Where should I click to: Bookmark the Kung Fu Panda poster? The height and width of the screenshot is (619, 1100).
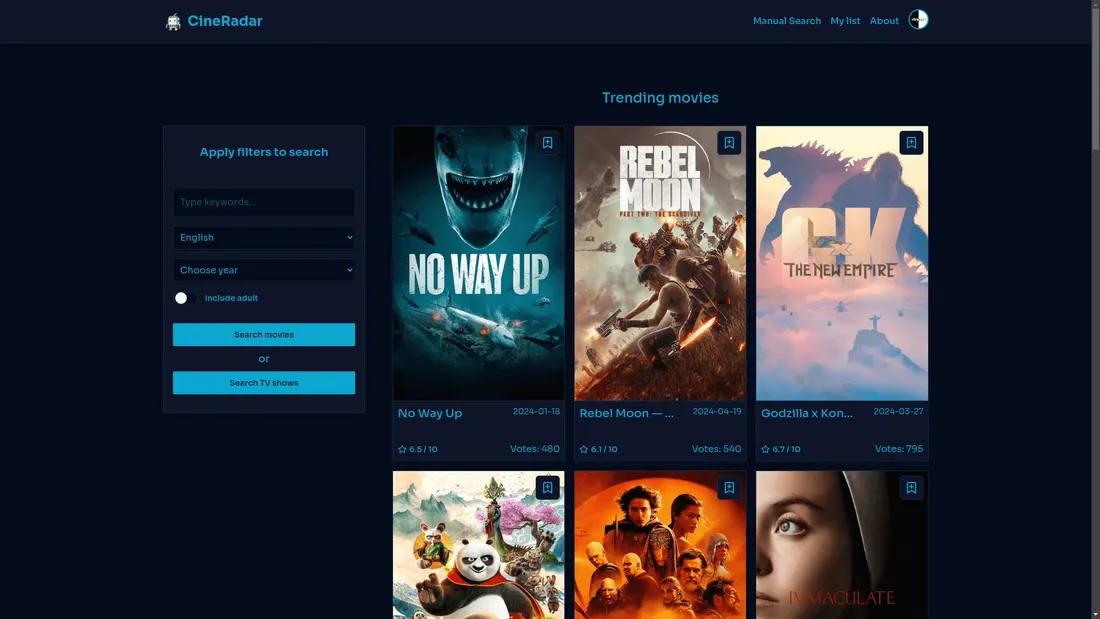click(x=547, y=488)
